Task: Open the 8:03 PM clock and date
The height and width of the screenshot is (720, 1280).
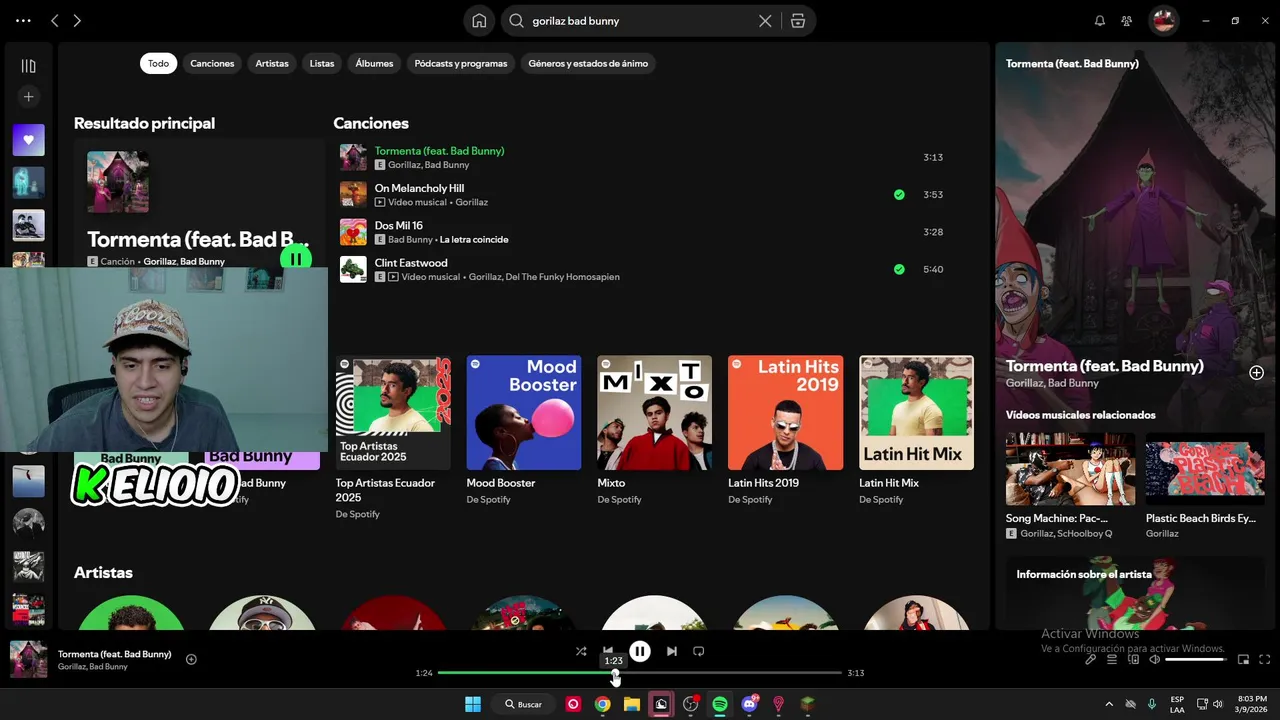Action: [x=1252, y=704]
